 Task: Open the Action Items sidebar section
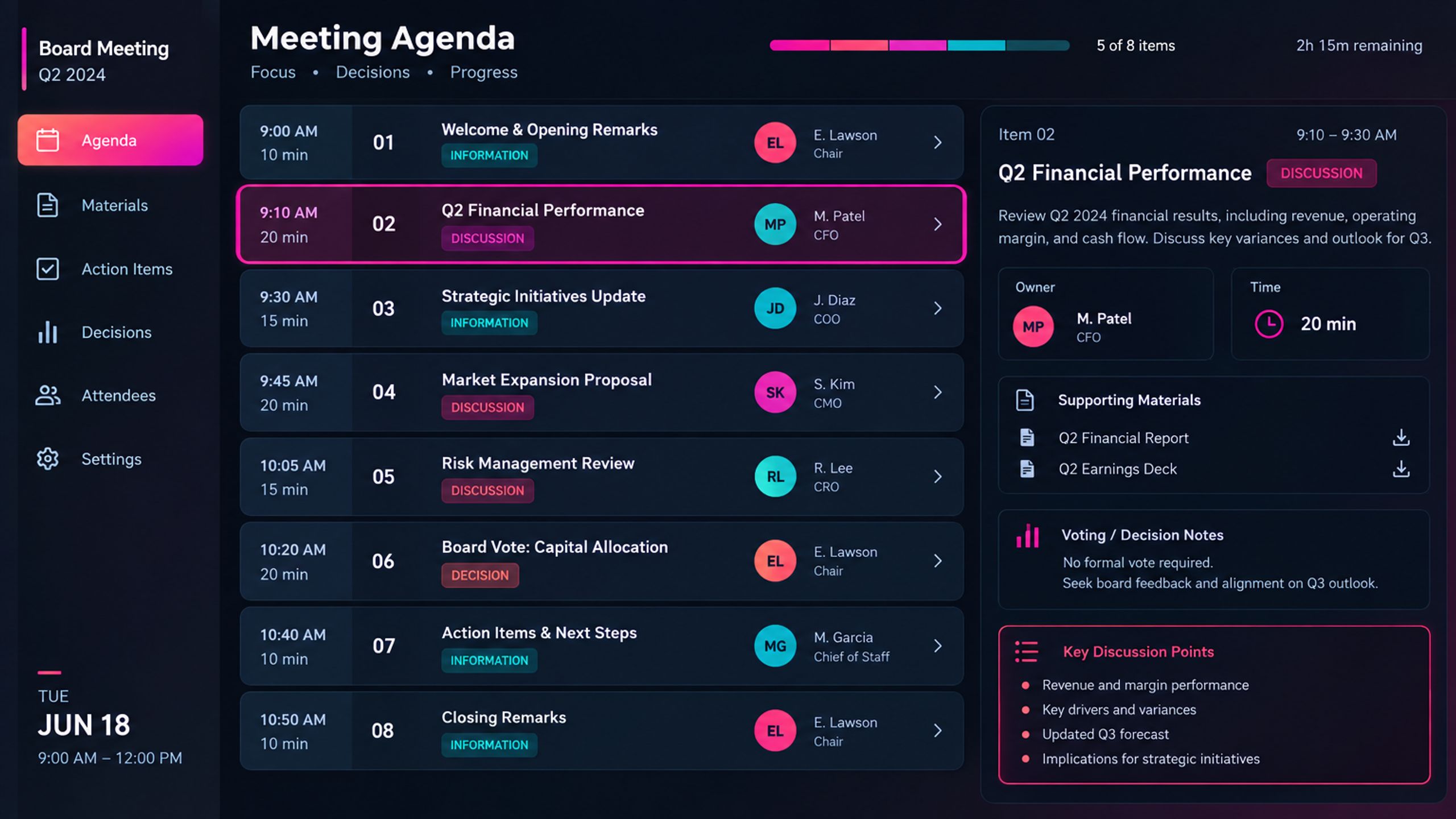click(x=111, y=269)
